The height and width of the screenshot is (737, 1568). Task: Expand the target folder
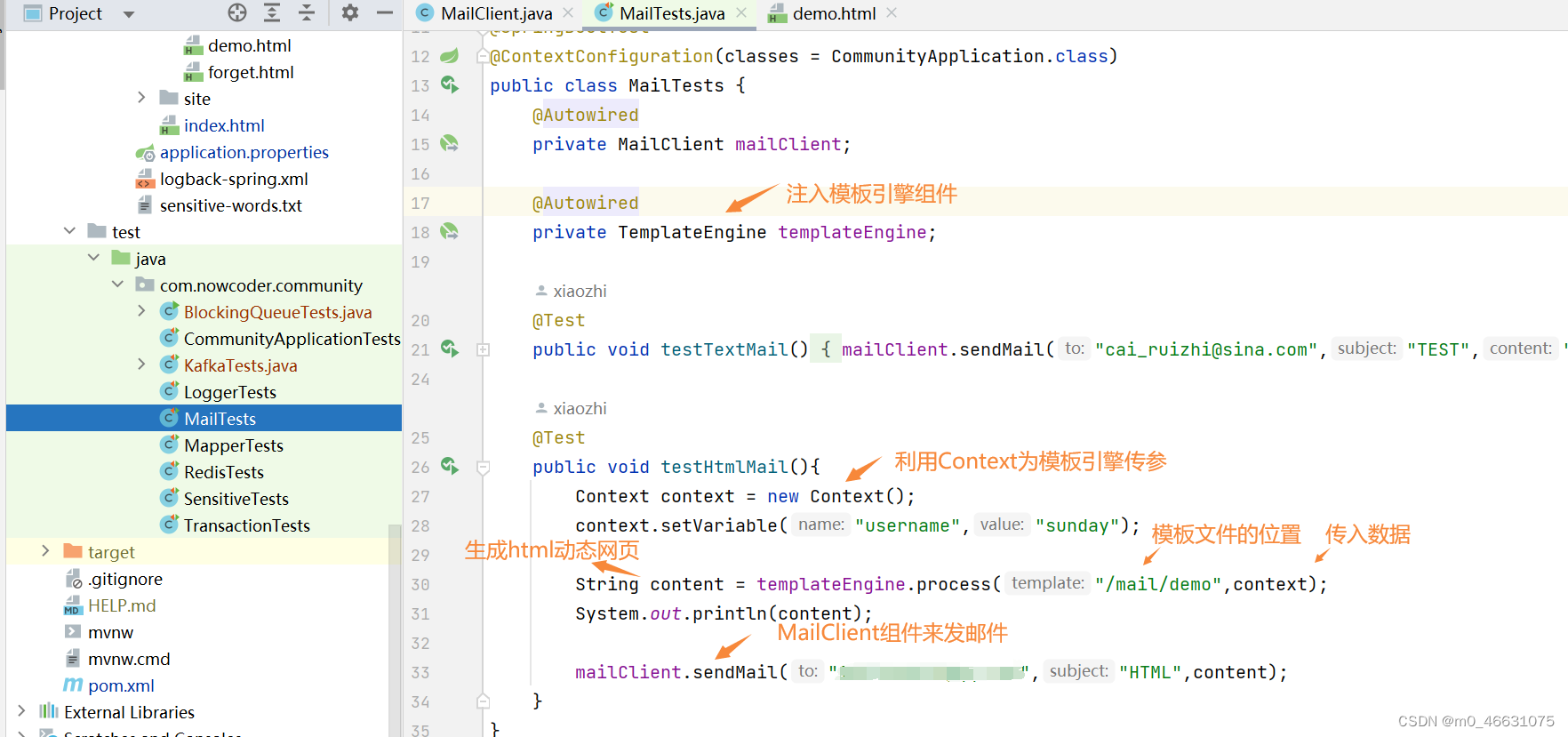click(x=45, y=551)
